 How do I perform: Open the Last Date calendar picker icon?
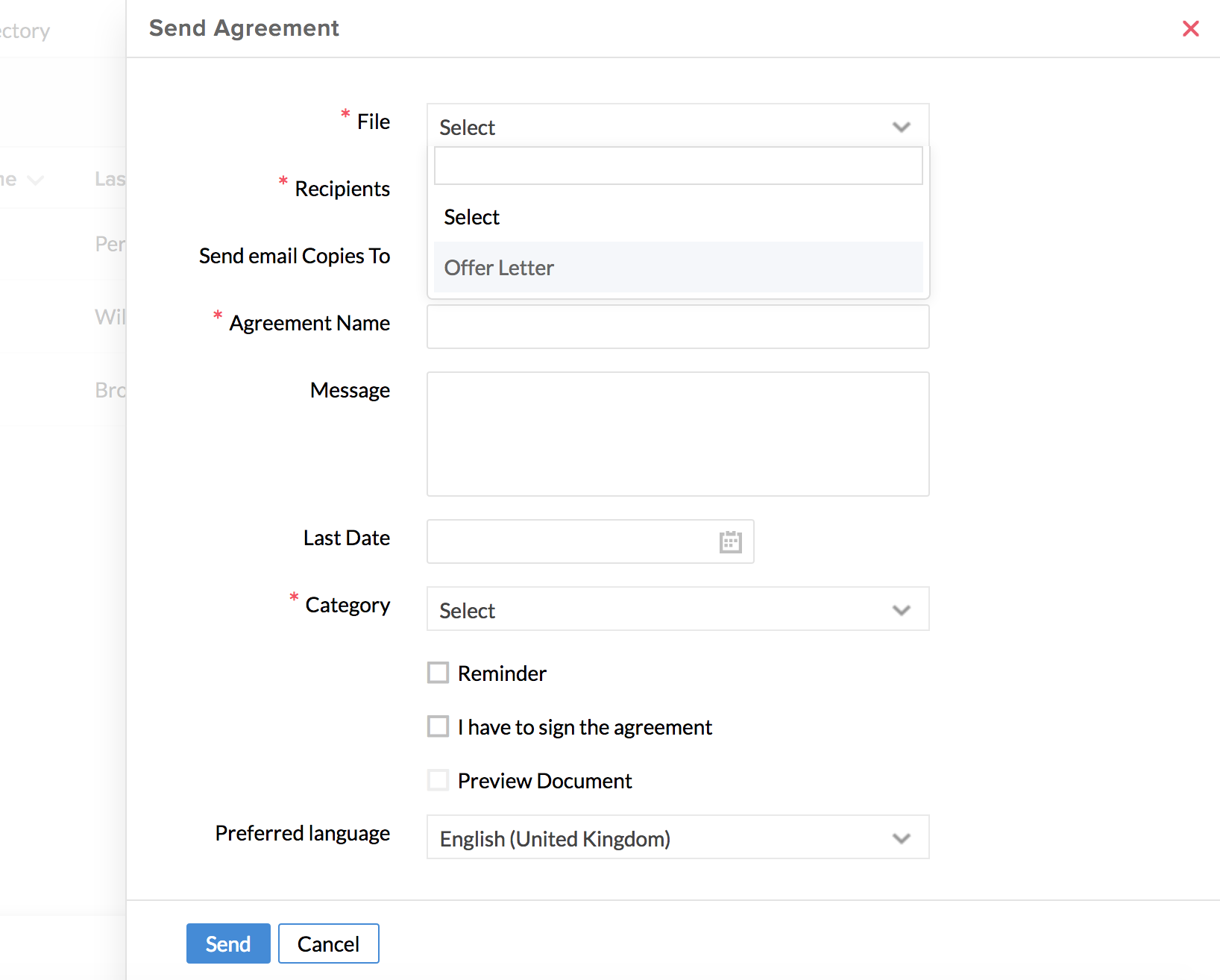730,541
